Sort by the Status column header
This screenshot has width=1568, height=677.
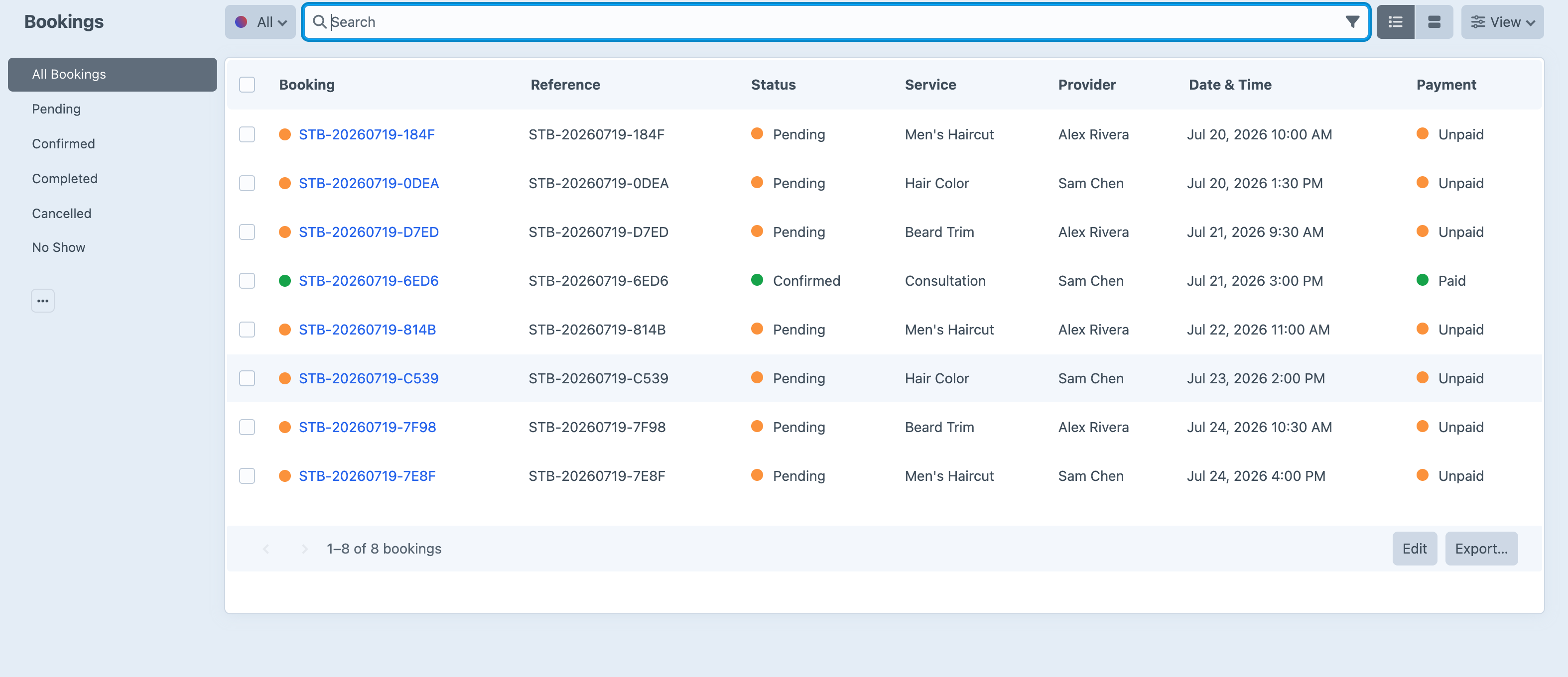coord(773,85)
